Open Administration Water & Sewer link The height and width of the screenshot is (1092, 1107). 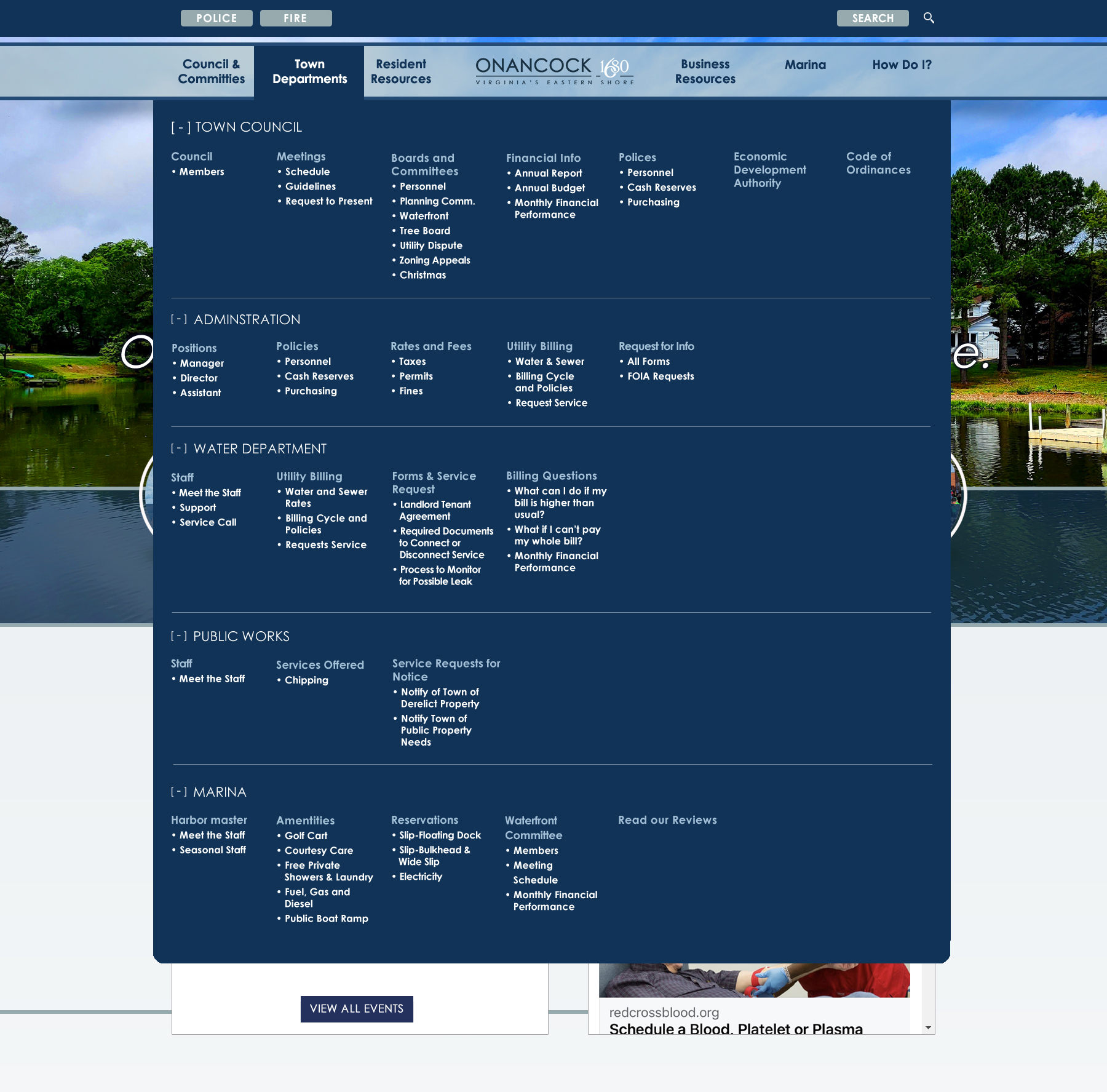coord(550,362)
